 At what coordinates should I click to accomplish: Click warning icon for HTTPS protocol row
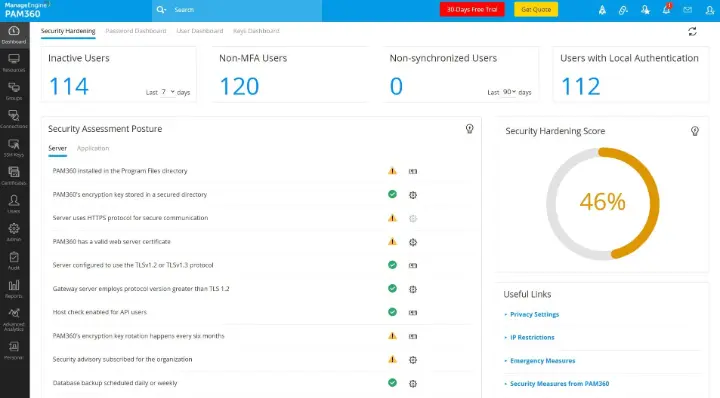point(392,218)
